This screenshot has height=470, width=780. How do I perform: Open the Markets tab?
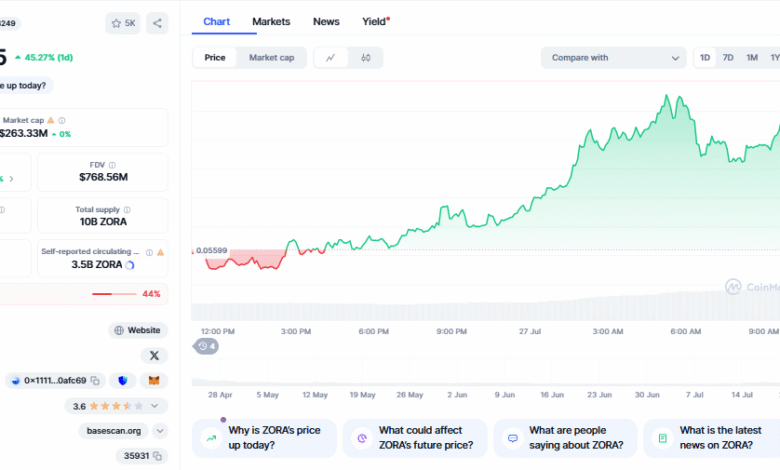(x=271, y=22)
